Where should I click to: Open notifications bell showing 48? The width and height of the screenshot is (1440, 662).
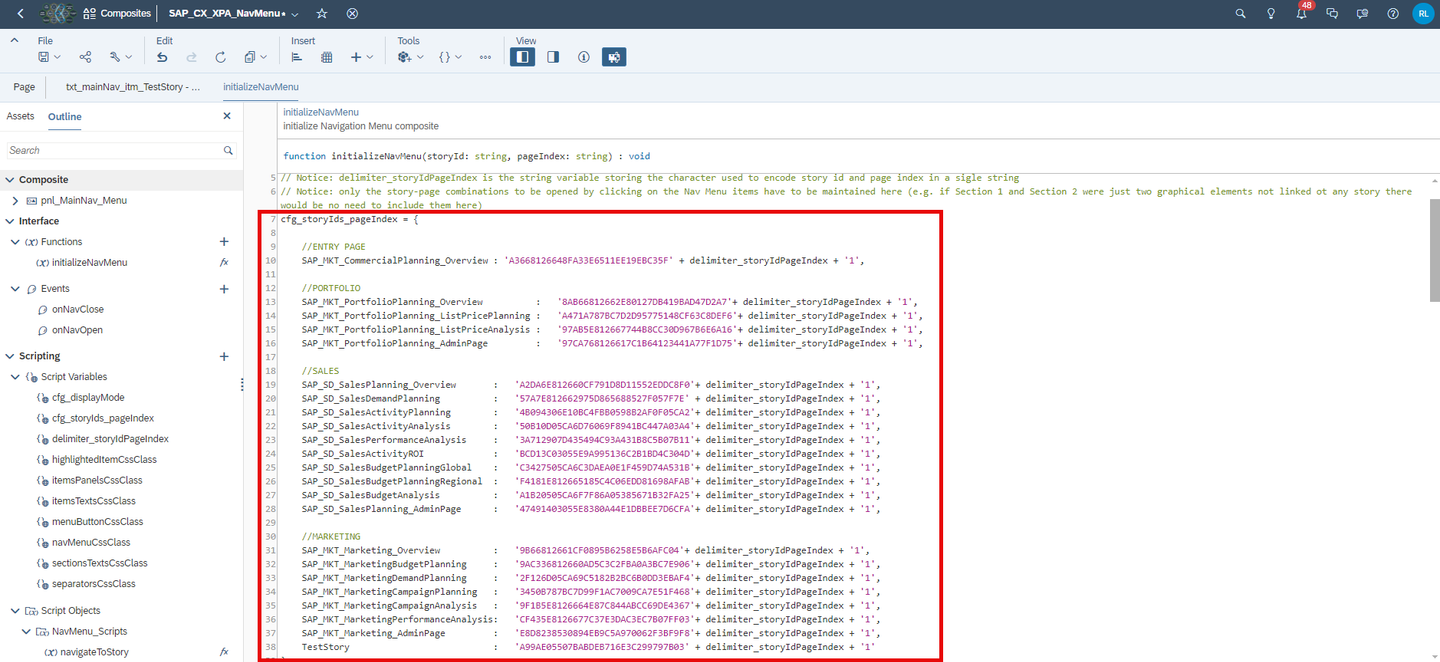click(x=1302, y=14)
